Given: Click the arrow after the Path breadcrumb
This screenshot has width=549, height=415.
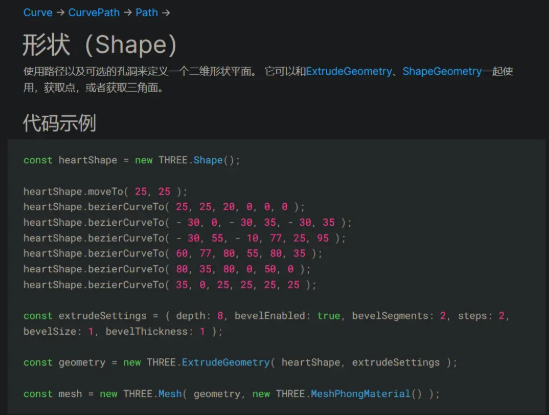Looking at the screenshot, I should 166,13.
